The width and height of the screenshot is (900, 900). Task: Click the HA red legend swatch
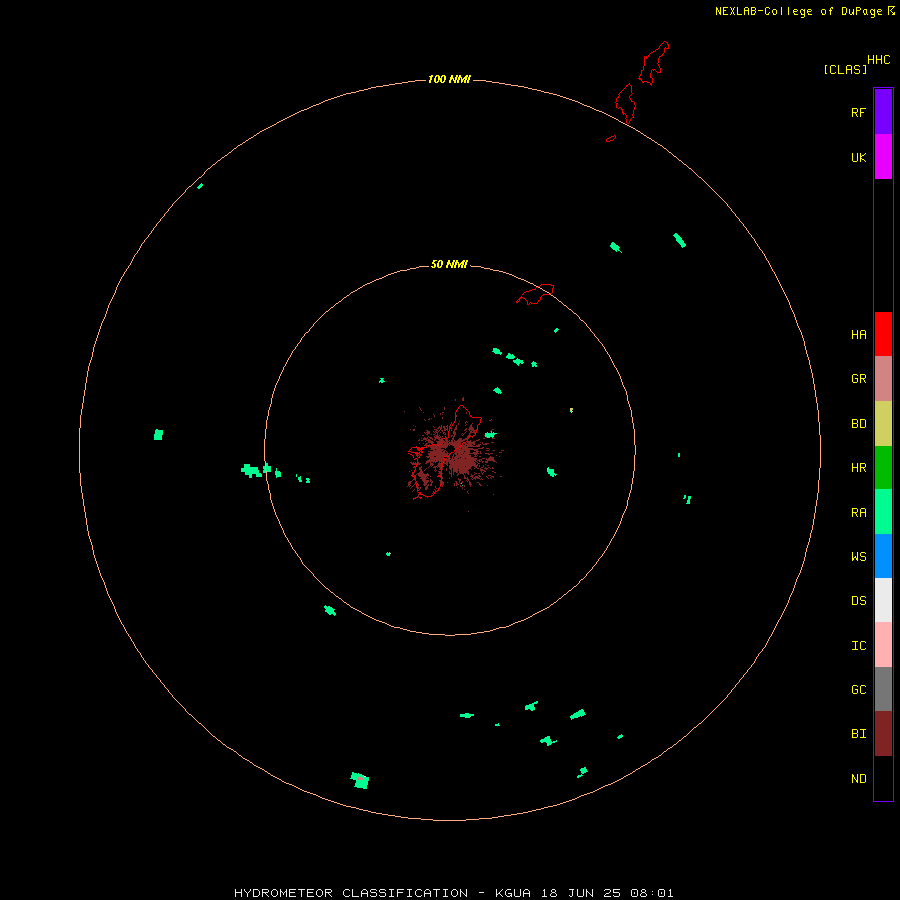click(x=883, y=334)
